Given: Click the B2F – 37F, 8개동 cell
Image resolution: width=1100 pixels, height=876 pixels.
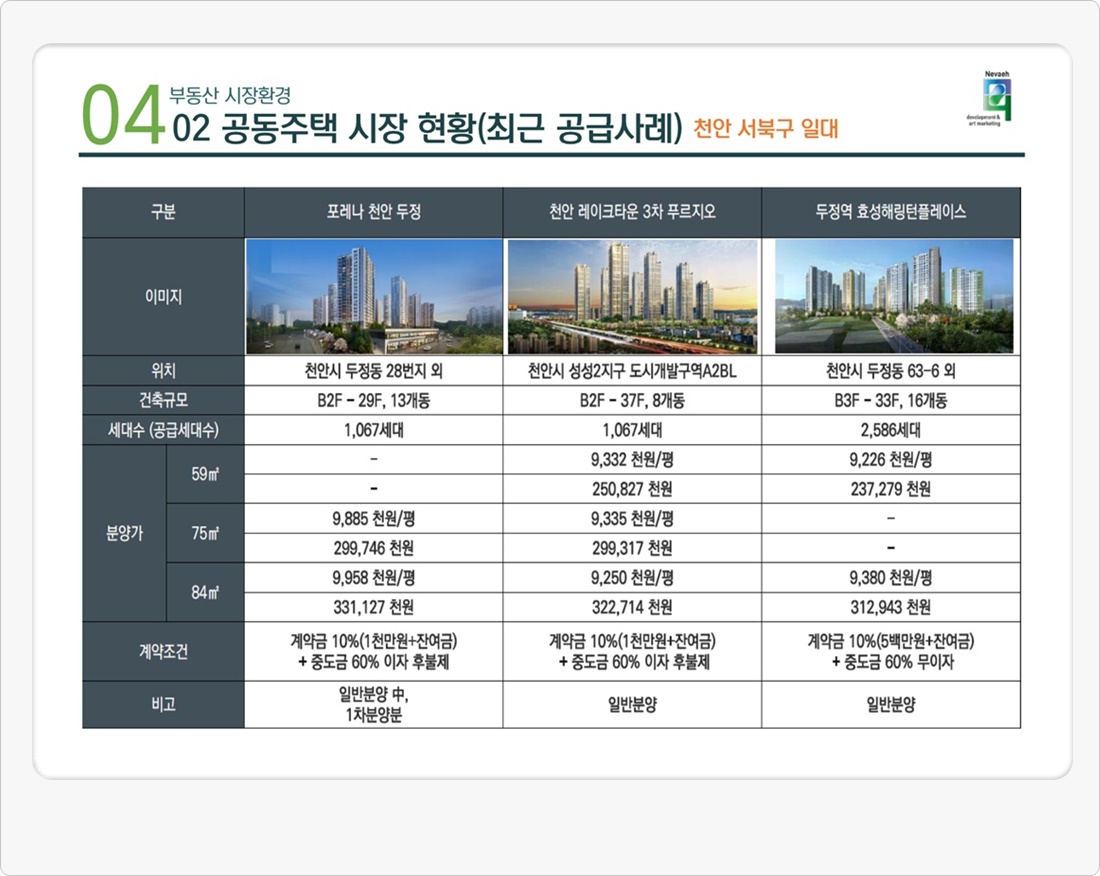Looking at the screenshot, I should (x=632, y=400).
